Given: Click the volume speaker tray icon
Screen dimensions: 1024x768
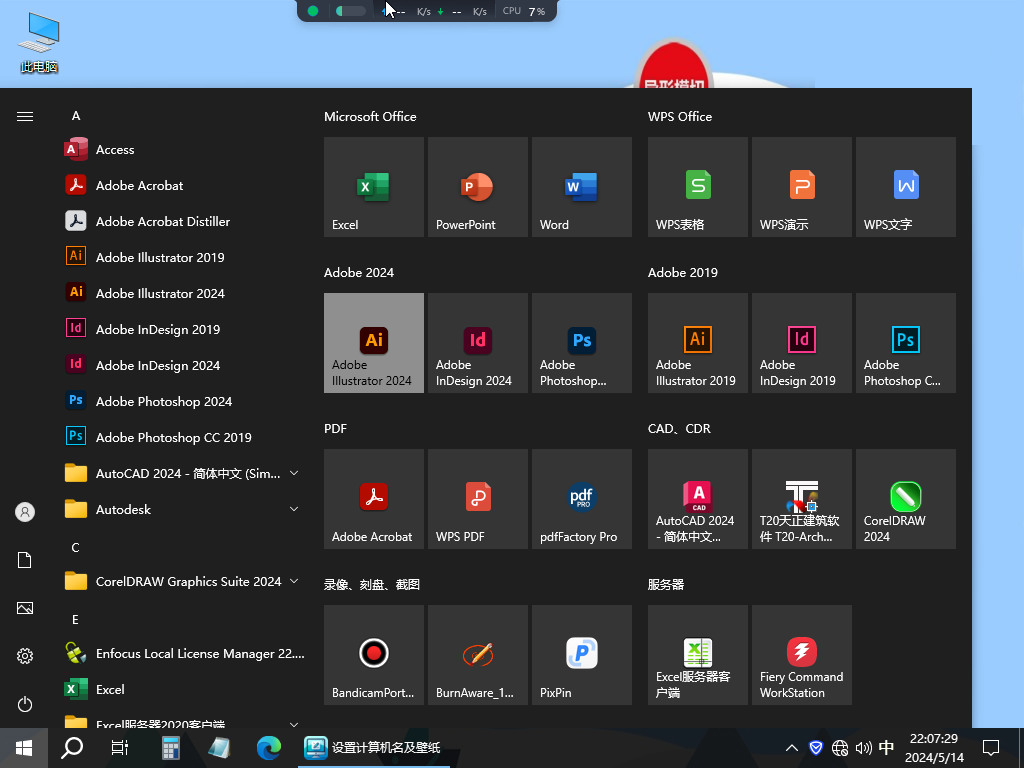Looking at the screenshot, I should (x=863, y=748).
